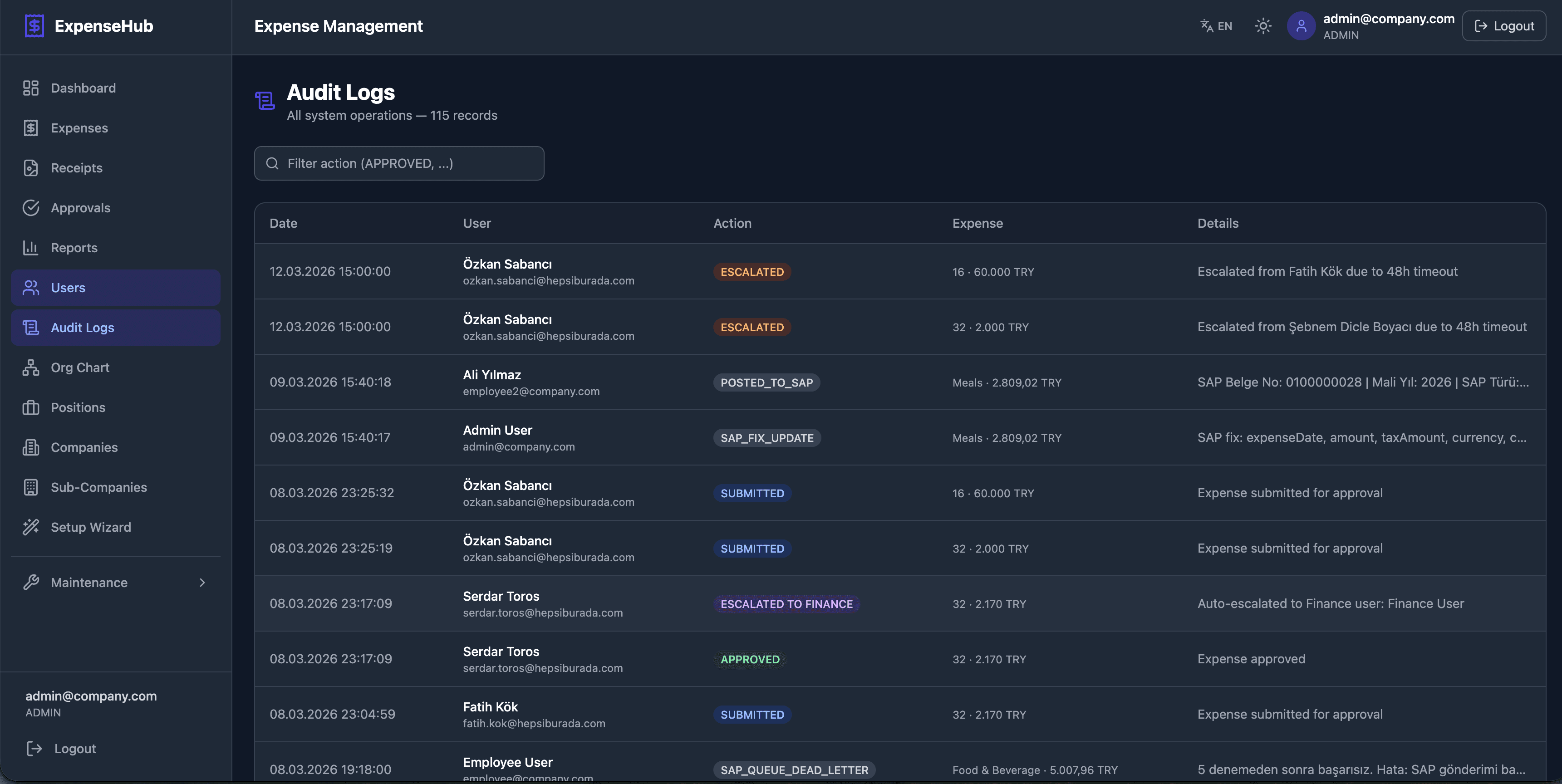Screen dimensions: 1562x784
Task: Open Org Chart page
Action: [x=115, y=367]
